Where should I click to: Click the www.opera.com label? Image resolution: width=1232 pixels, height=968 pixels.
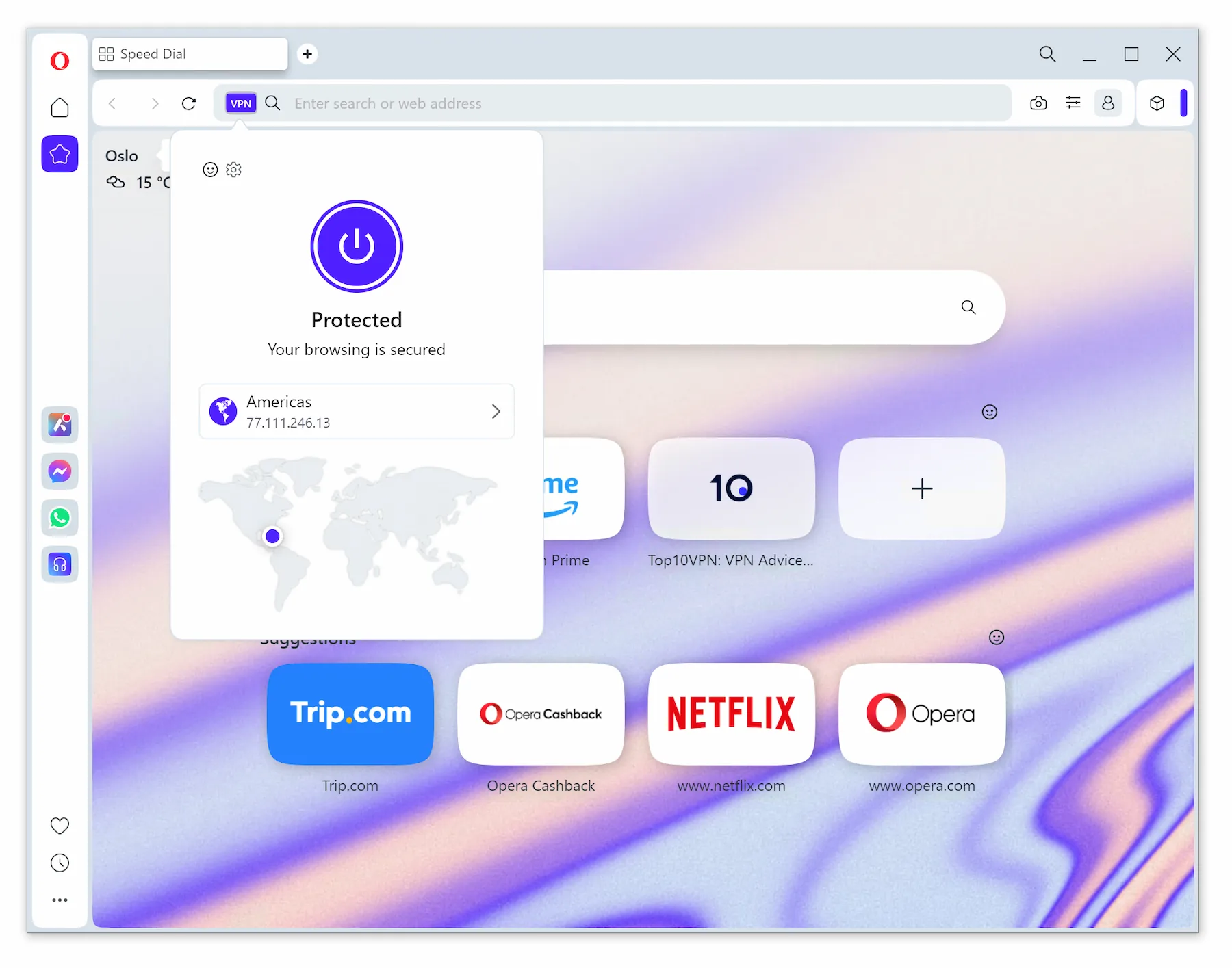[922, 786]
